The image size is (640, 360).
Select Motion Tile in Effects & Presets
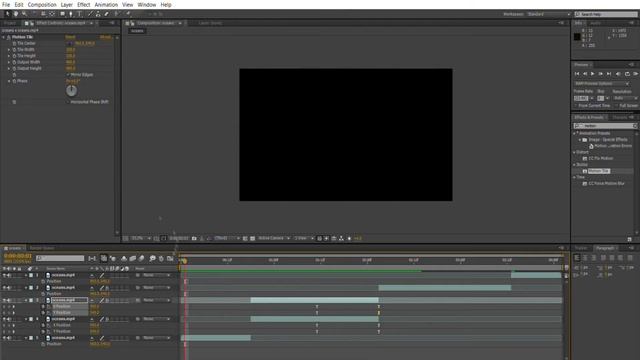pyautogui.click(x=599, y=171)
